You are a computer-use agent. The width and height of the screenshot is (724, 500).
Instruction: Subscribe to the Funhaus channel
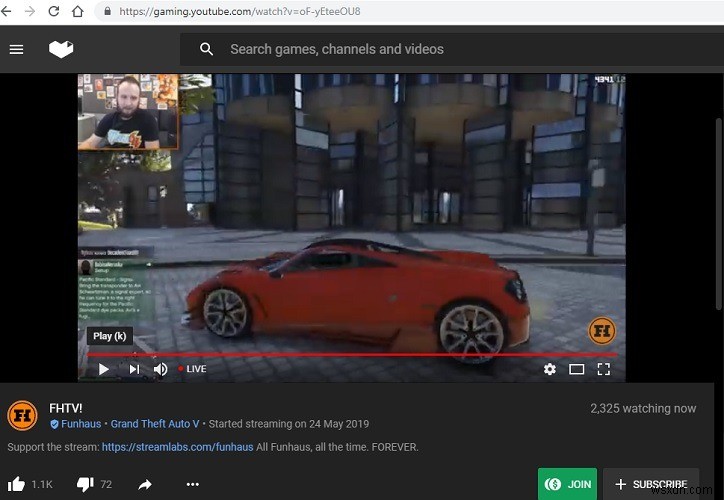(x=651, y=484)
